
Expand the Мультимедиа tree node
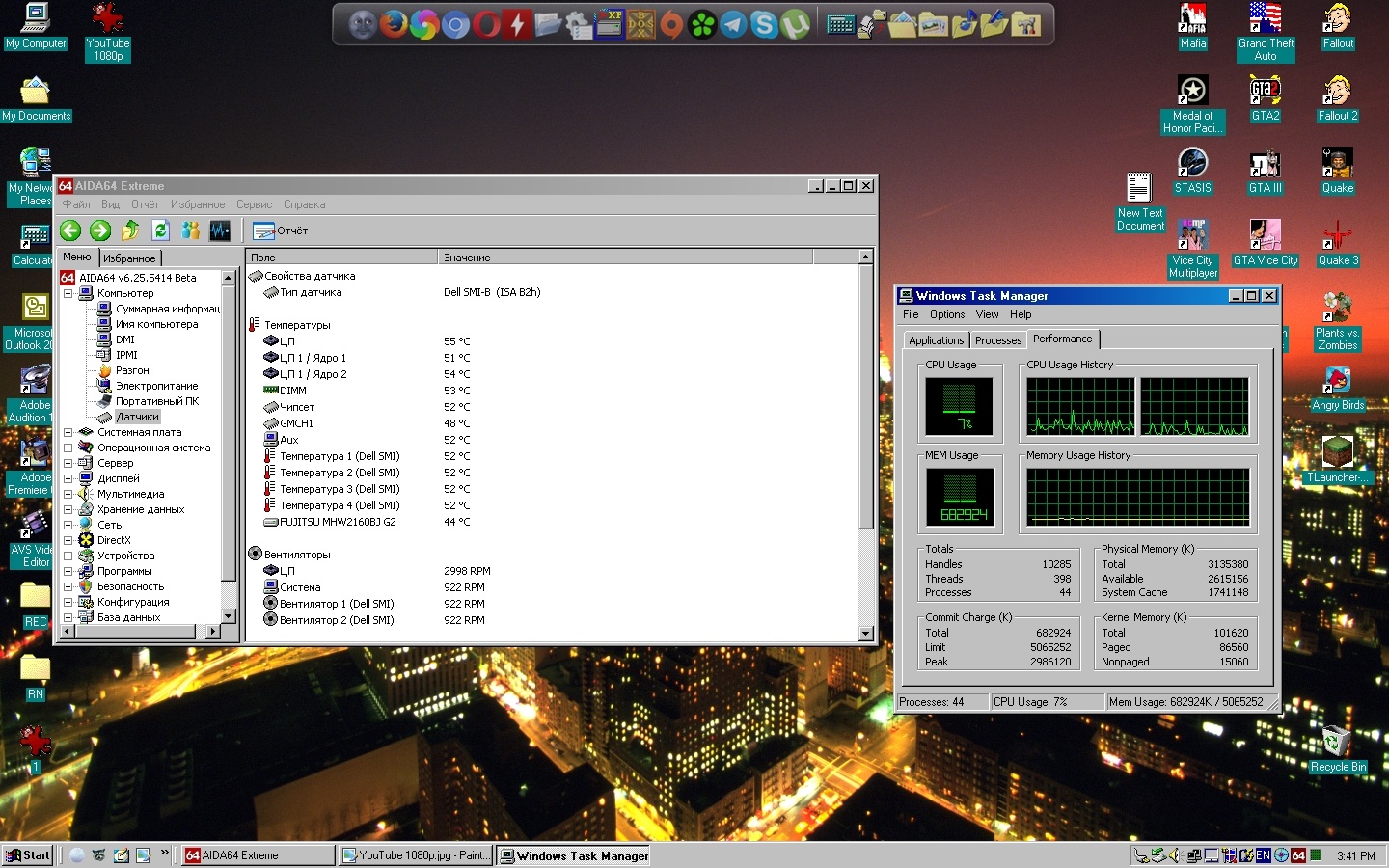click(x=68, y=495)
